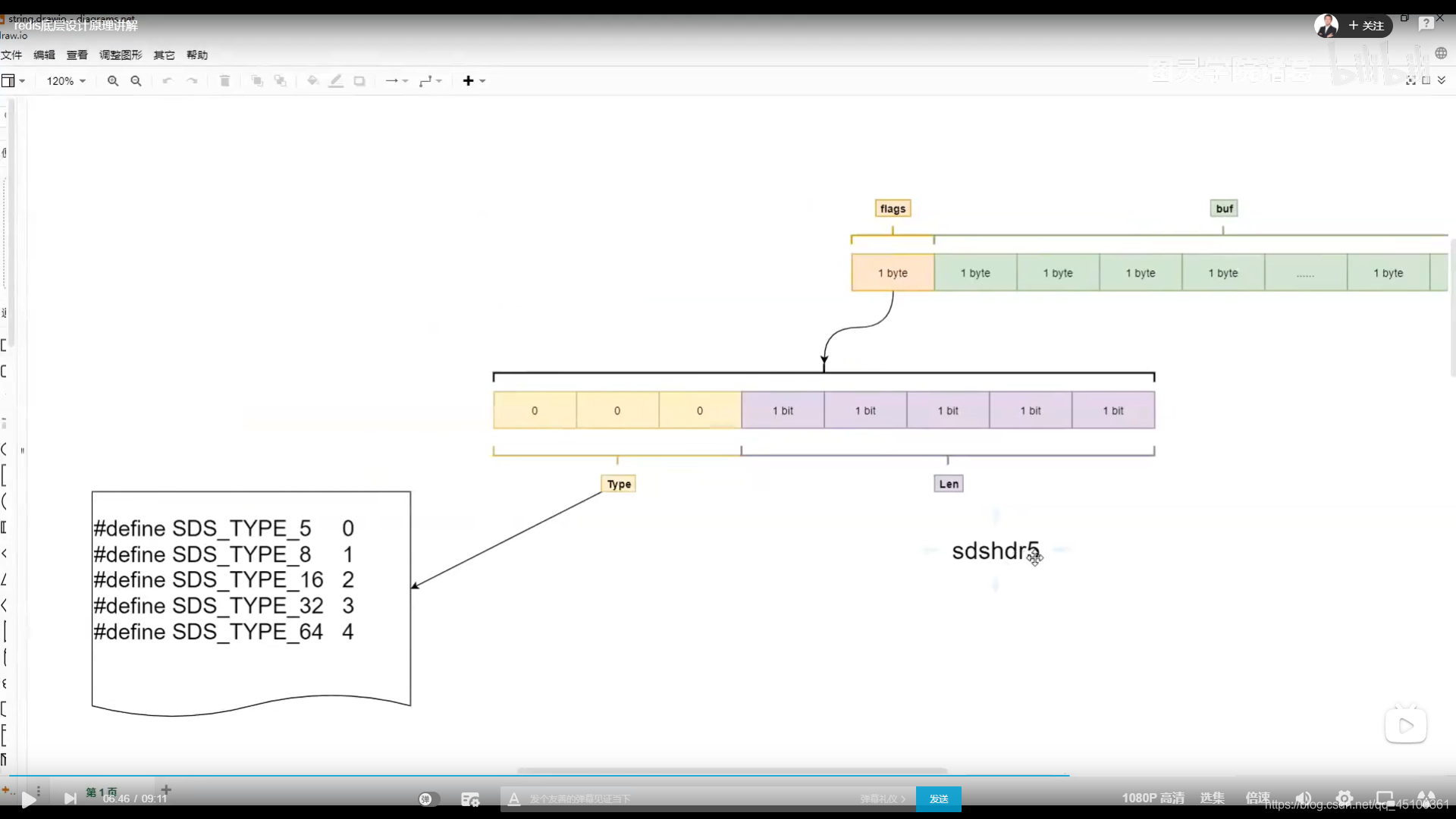Open danmaku settings icon
The width and height of the screenshot is (1456, 819).
[x=470, y=799]
